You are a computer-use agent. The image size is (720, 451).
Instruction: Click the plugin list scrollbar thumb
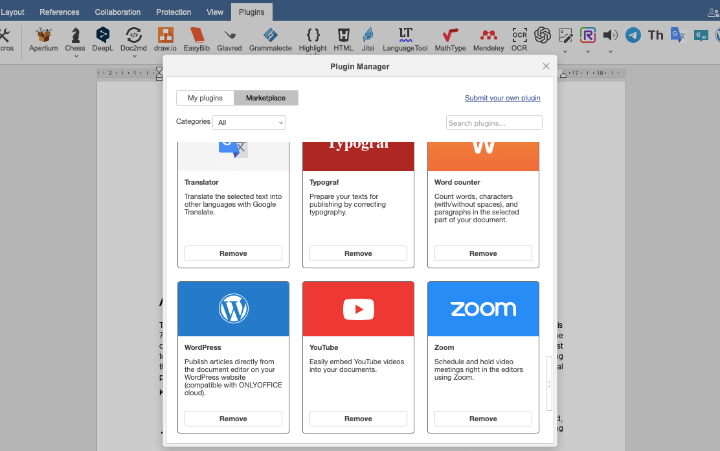pos(549,383)
